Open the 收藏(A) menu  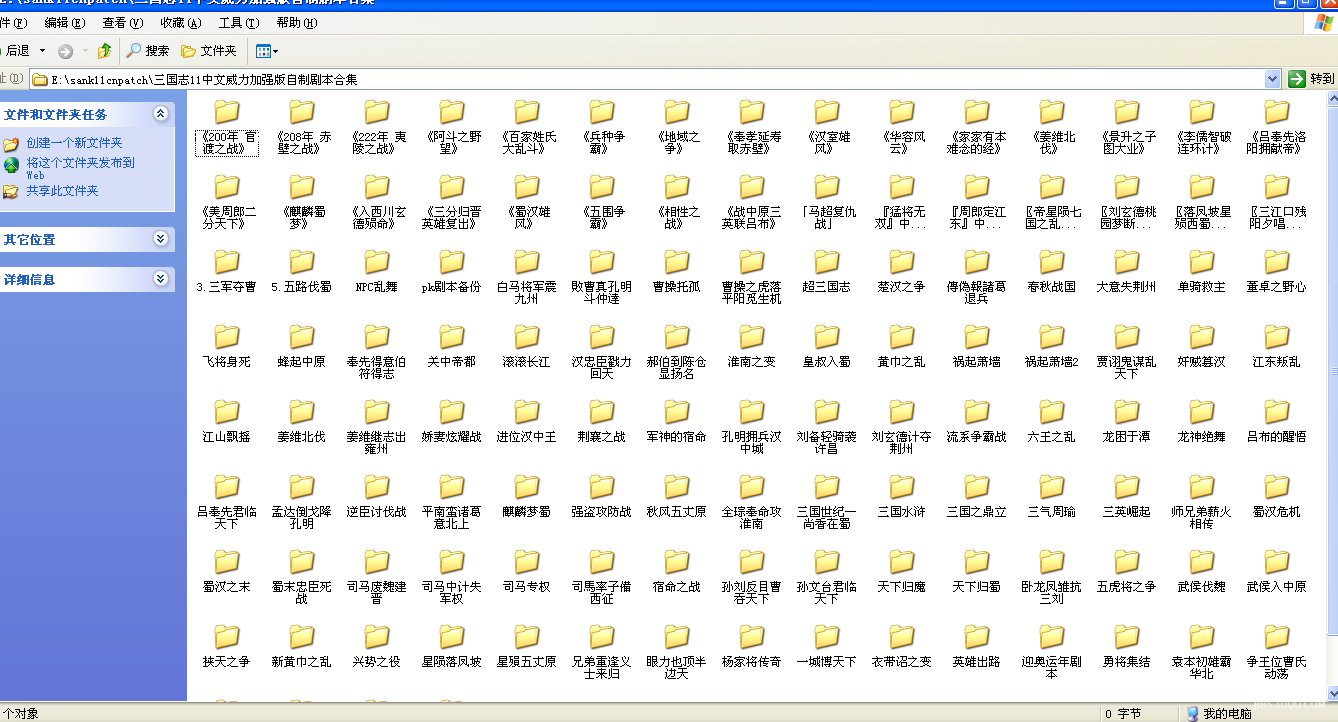180,23
